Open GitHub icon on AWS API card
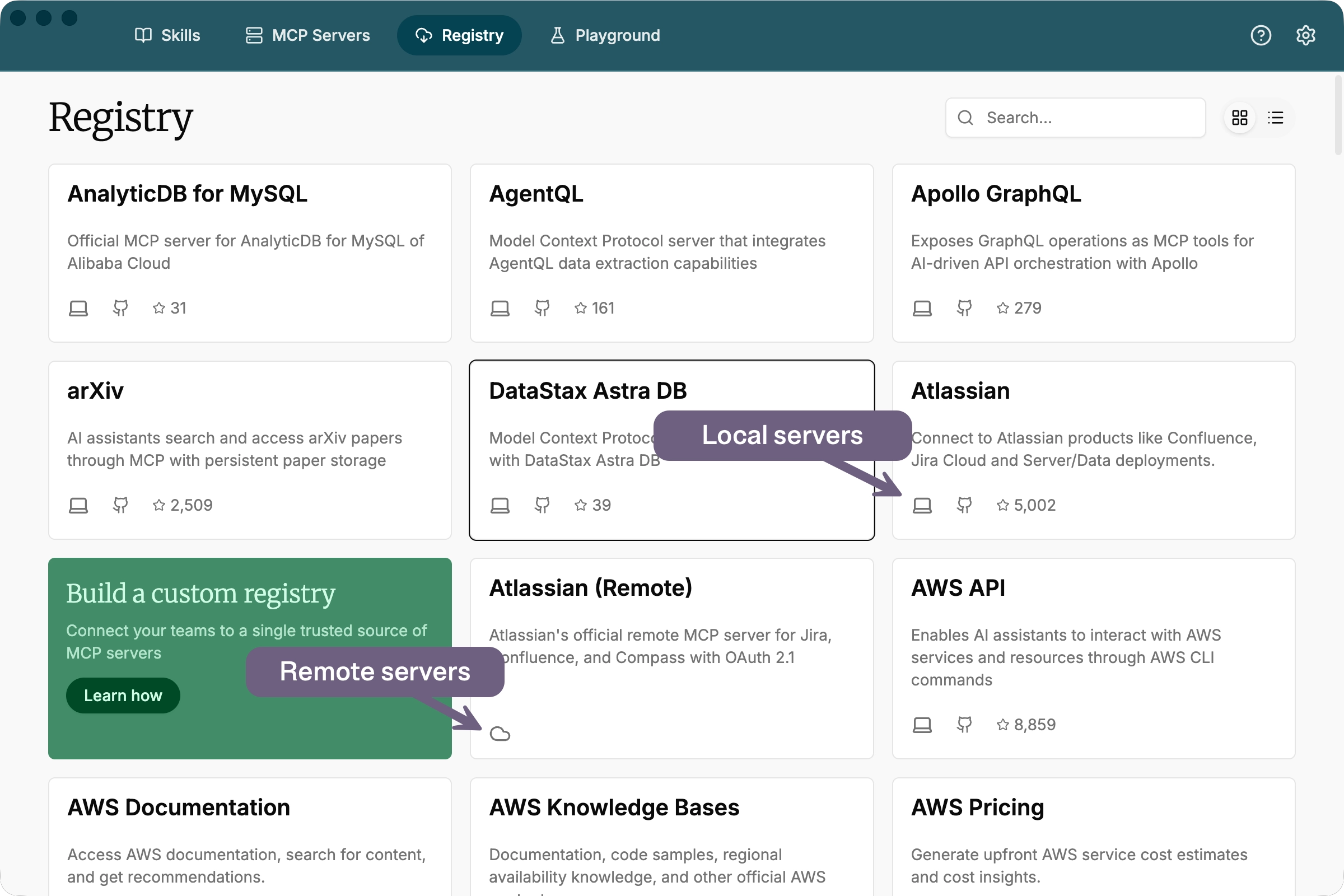 (x=964, y=725)
